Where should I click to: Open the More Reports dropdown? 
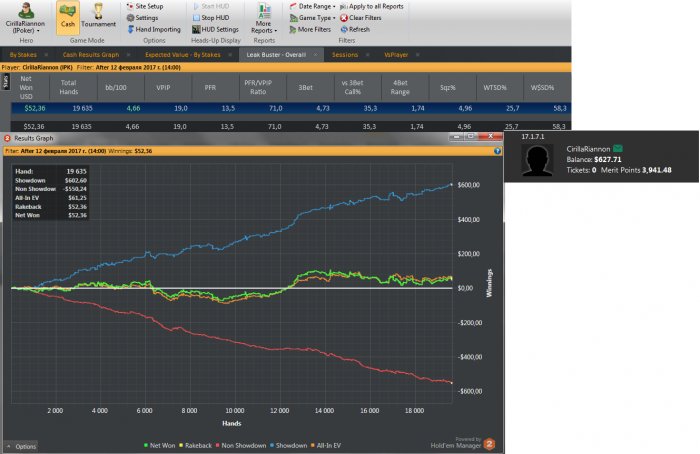pyautogui.click(x=263, y=20)
